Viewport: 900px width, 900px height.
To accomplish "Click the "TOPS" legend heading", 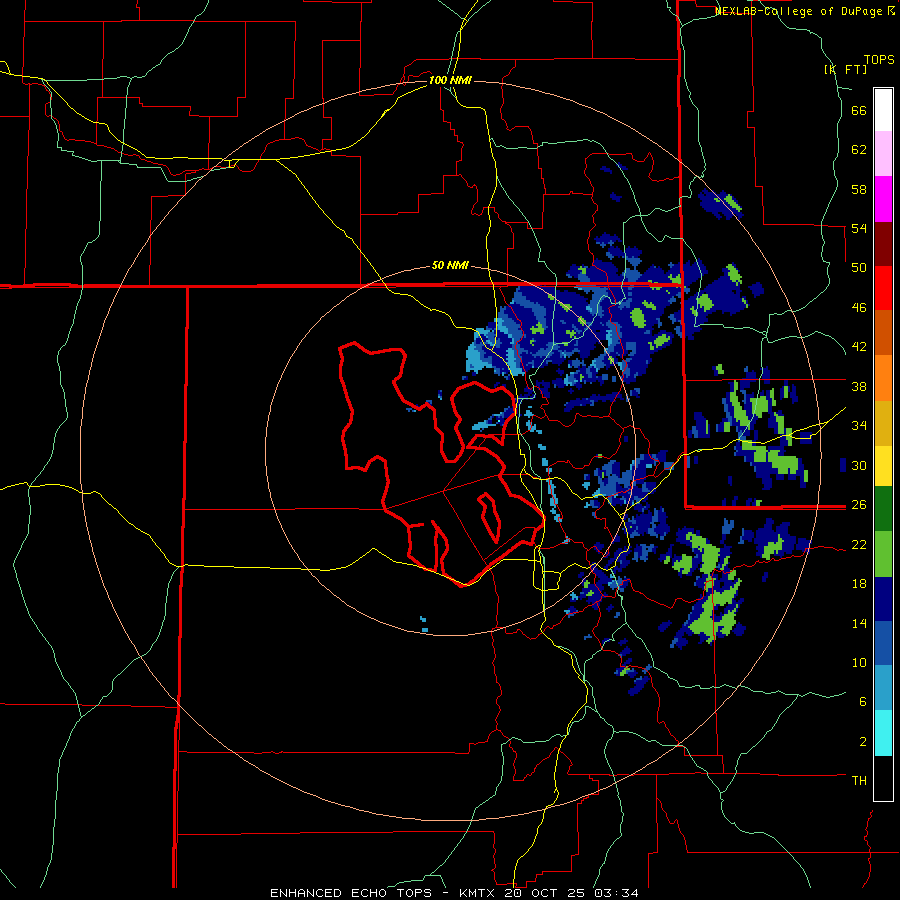I will [879, 60].
